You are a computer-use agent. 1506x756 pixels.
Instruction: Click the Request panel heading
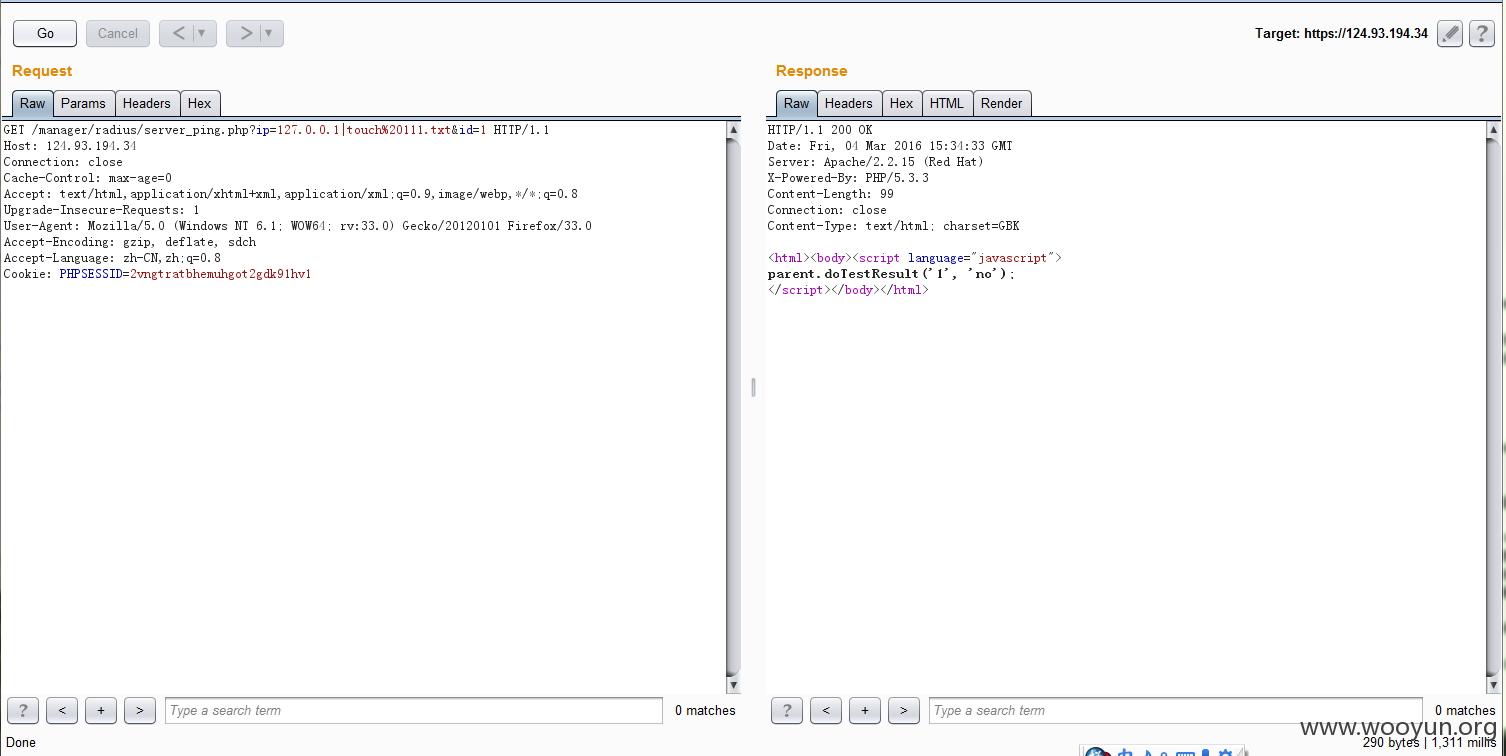42,71
